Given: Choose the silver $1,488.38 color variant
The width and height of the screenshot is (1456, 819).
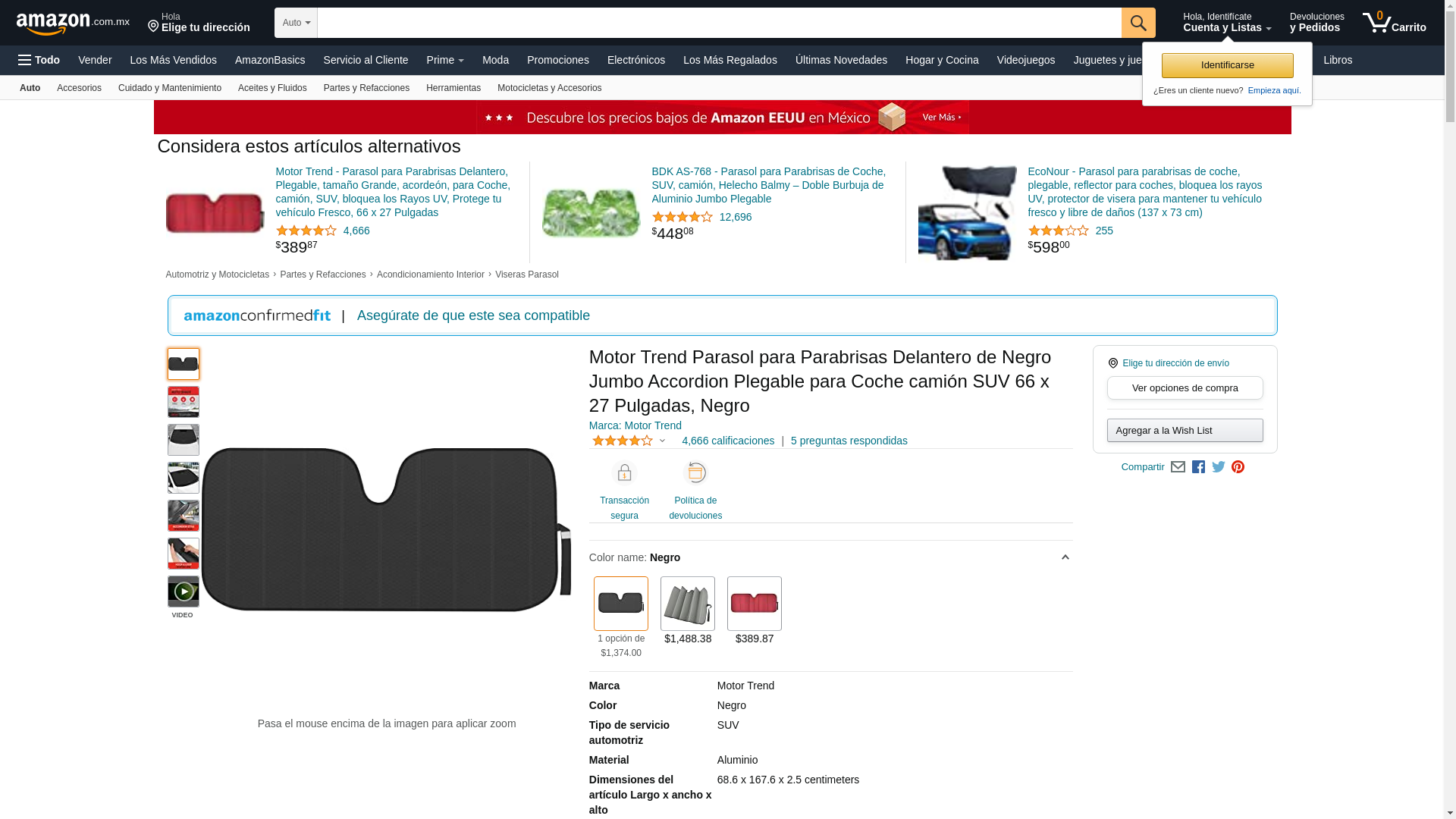Looking at the screenshot, I should point(687,604).
